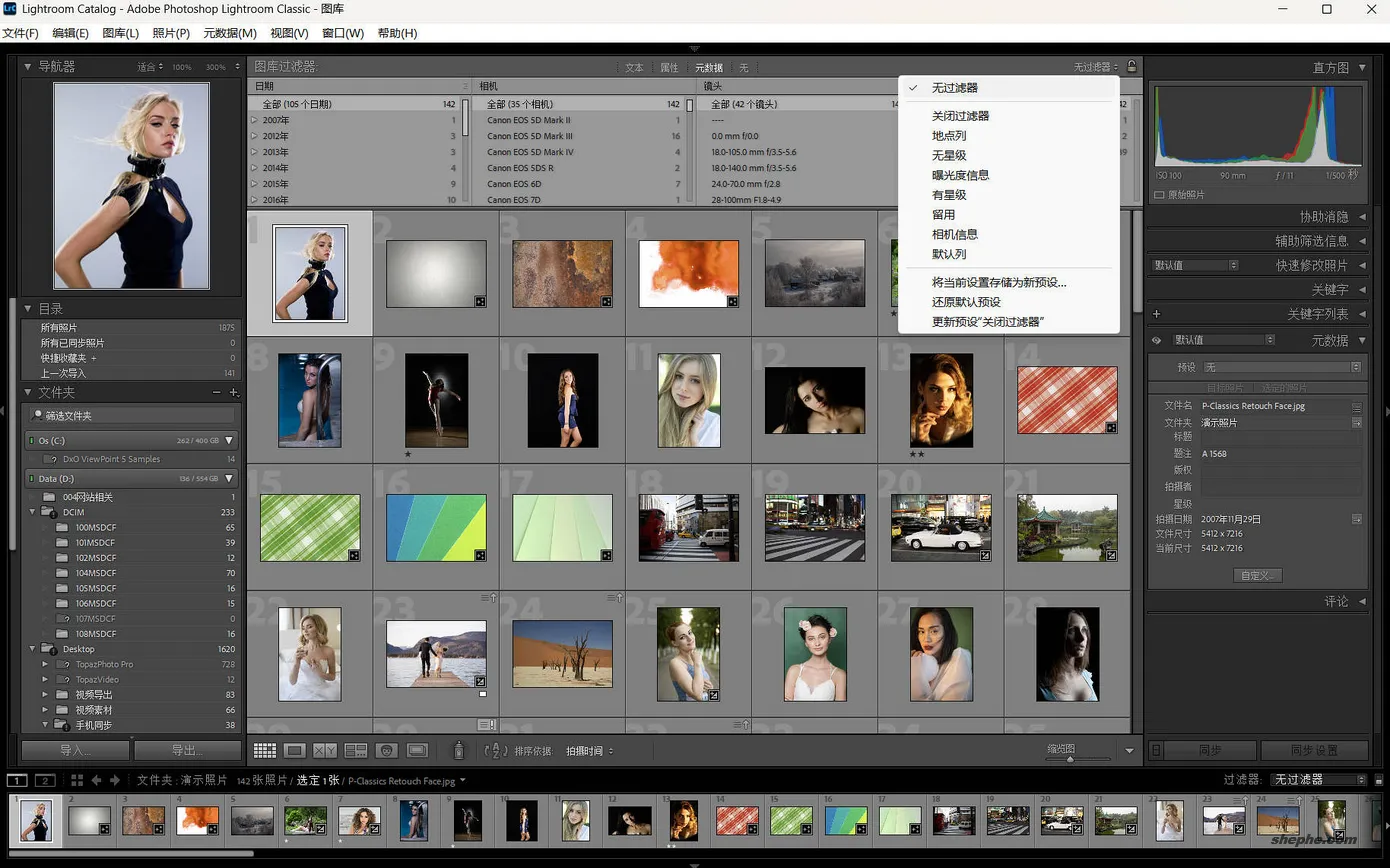Collapse the Desktop folder tree
Screen dimensions: 1390x868
pos(32,649)
